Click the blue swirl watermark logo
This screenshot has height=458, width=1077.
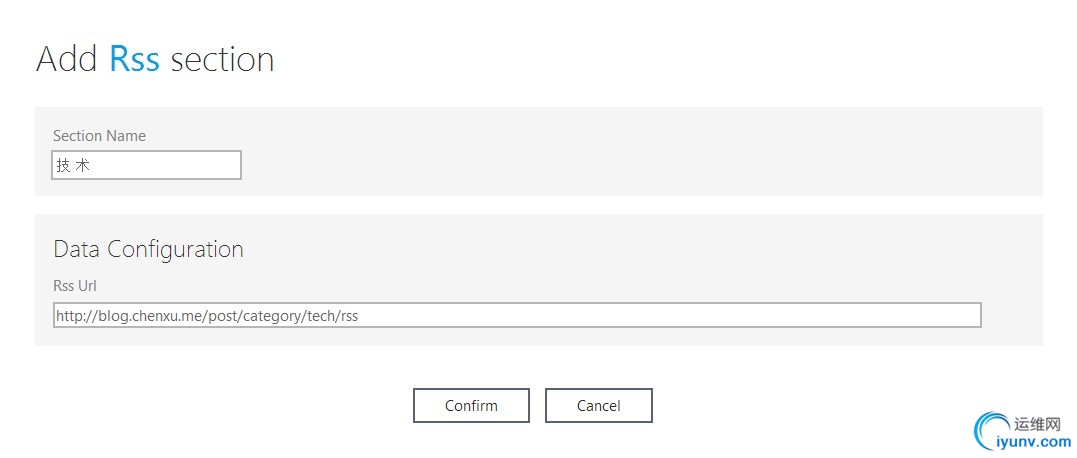pos(990,432)
